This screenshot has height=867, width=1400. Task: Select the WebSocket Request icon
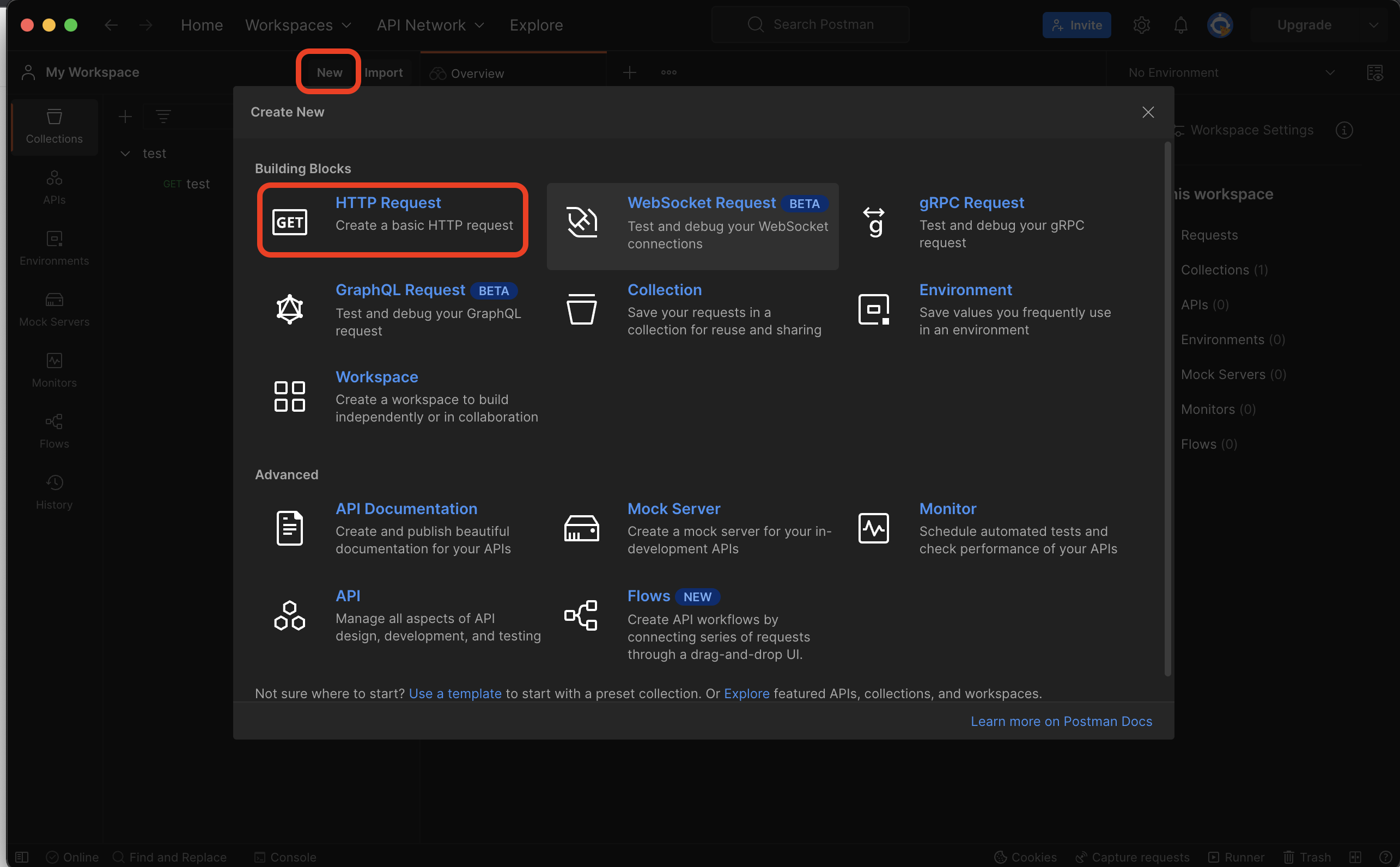tap(582, 222)
